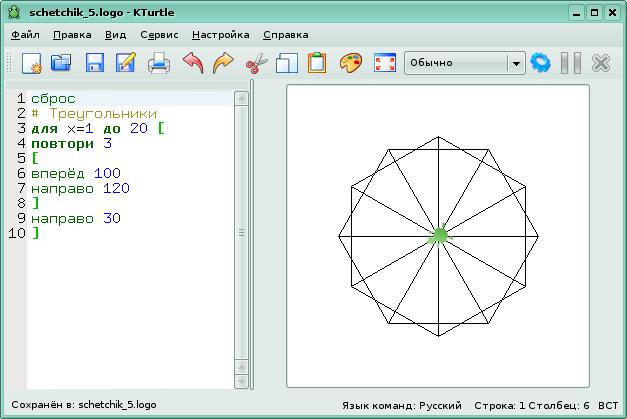Image resolution: width=627 pixels, height=419 pixels.
Task: Copy selected code with the copy icon
Action: 287,63
